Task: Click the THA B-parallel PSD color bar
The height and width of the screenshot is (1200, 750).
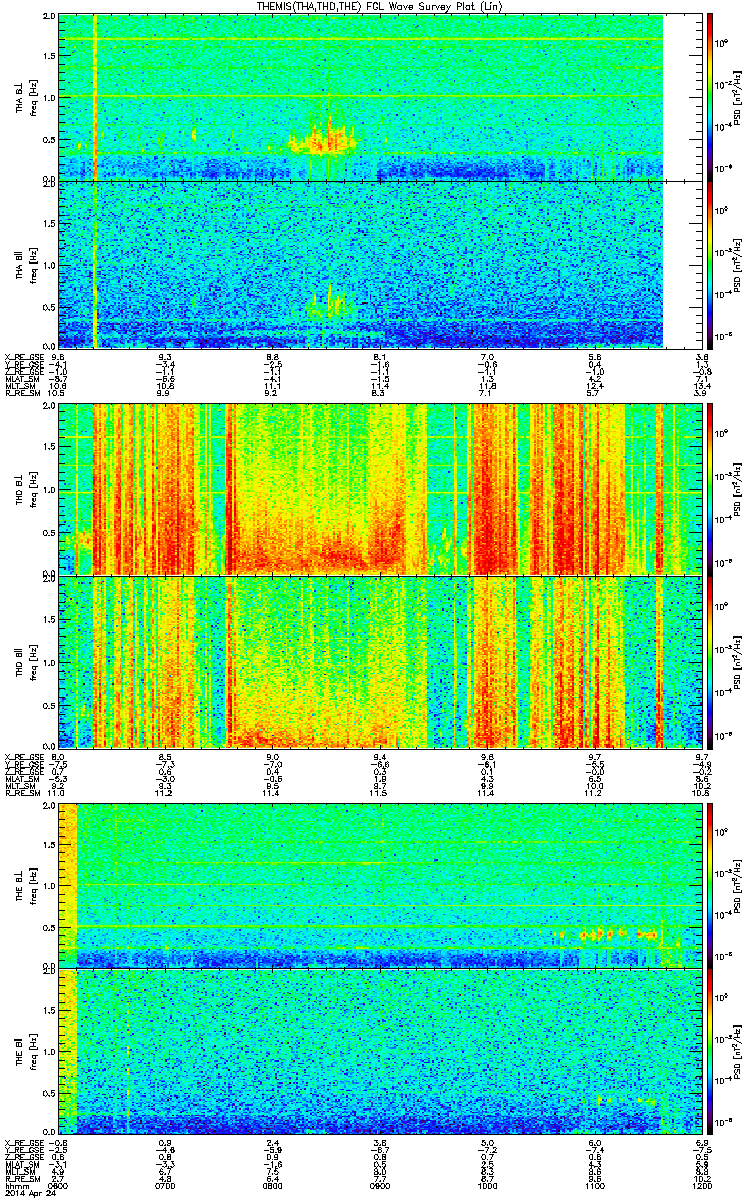Action: click(711, 265)
